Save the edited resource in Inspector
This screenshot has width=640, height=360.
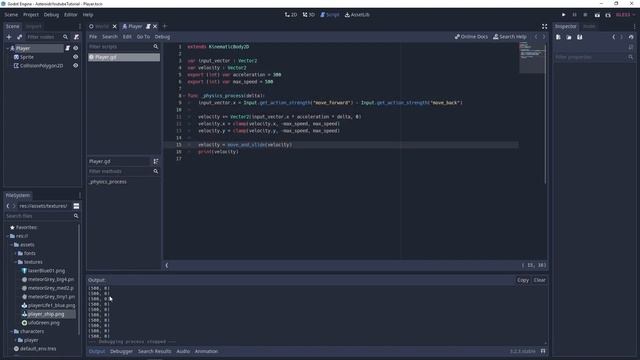point(580,37)
